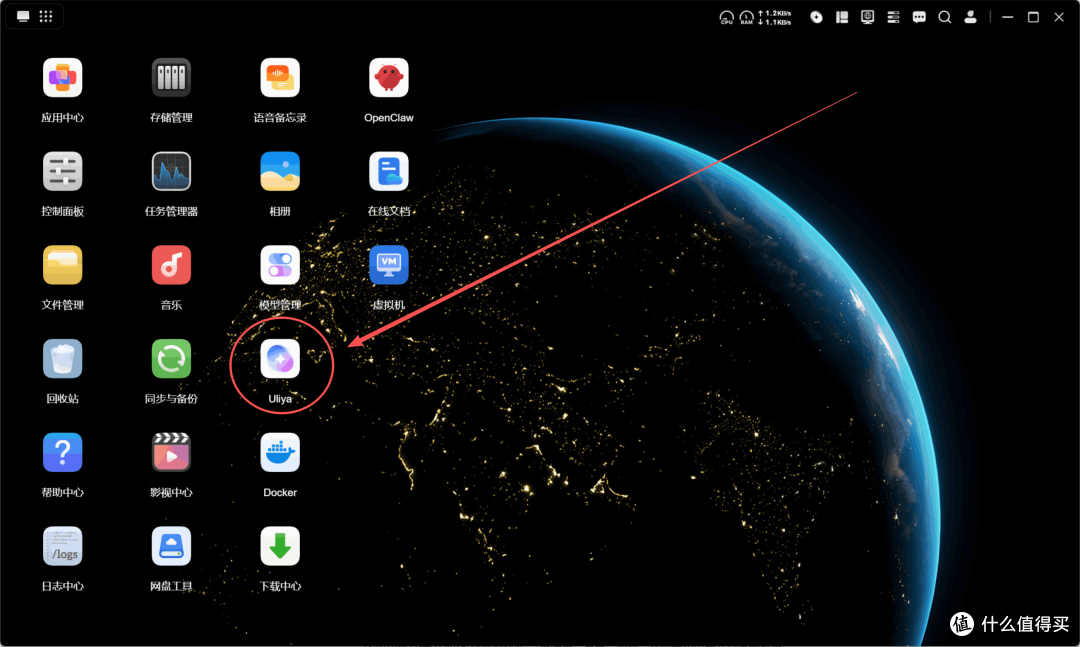Open 控制面板 control panel

point(63,172)
